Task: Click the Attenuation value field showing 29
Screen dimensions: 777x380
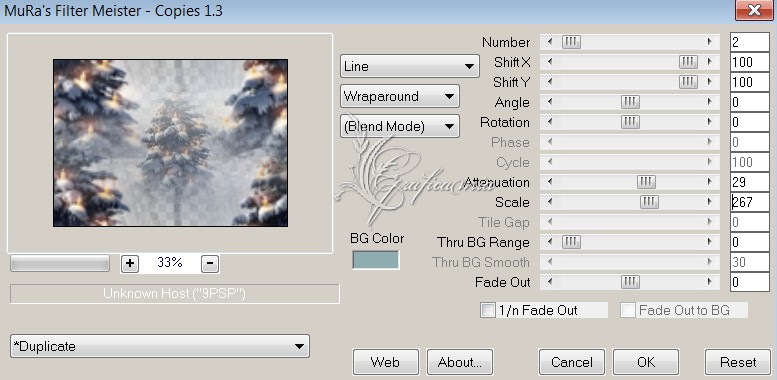Action: (750, 182)
